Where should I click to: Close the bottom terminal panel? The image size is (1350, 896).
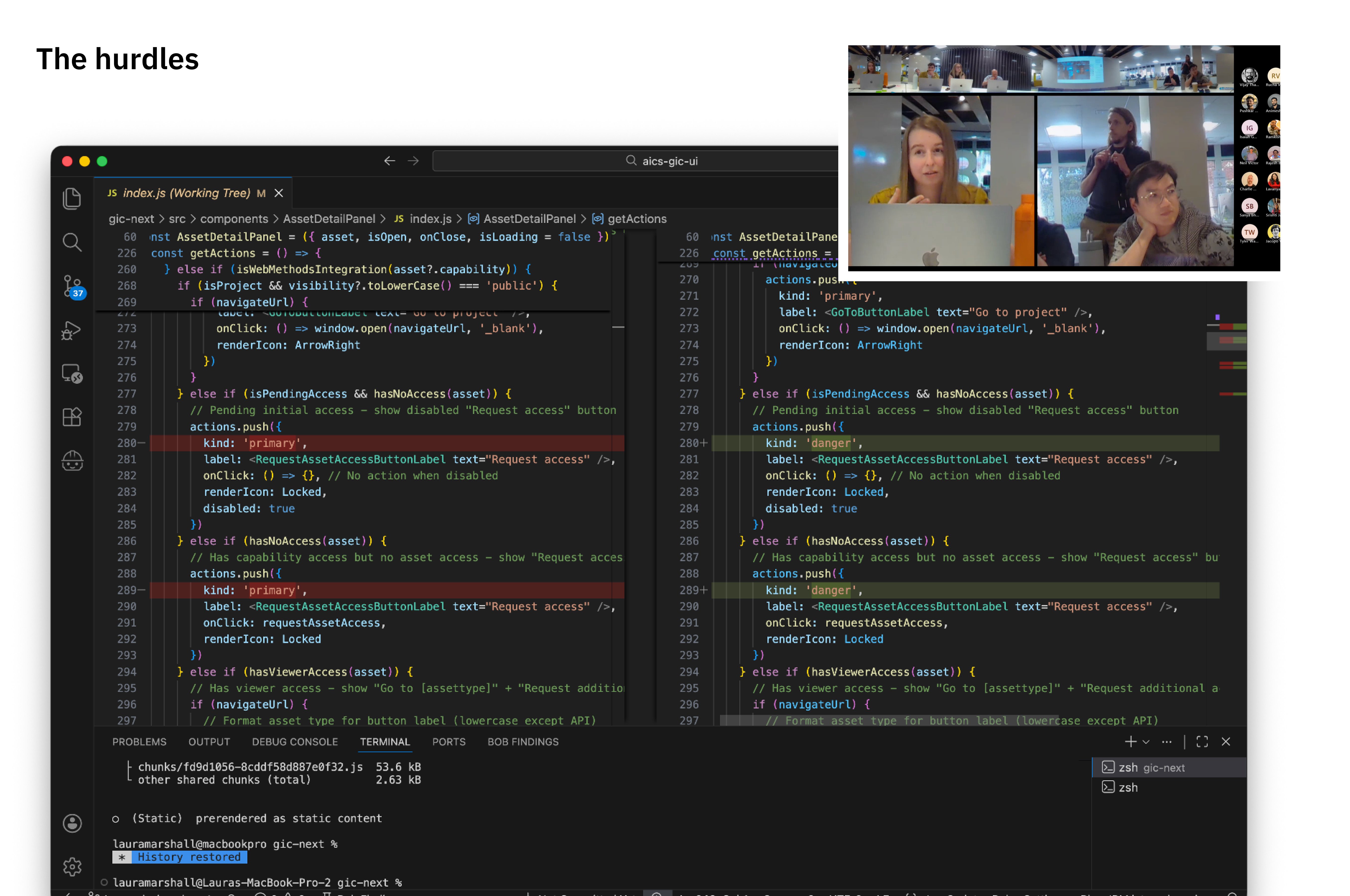[x=1226, y=741]
